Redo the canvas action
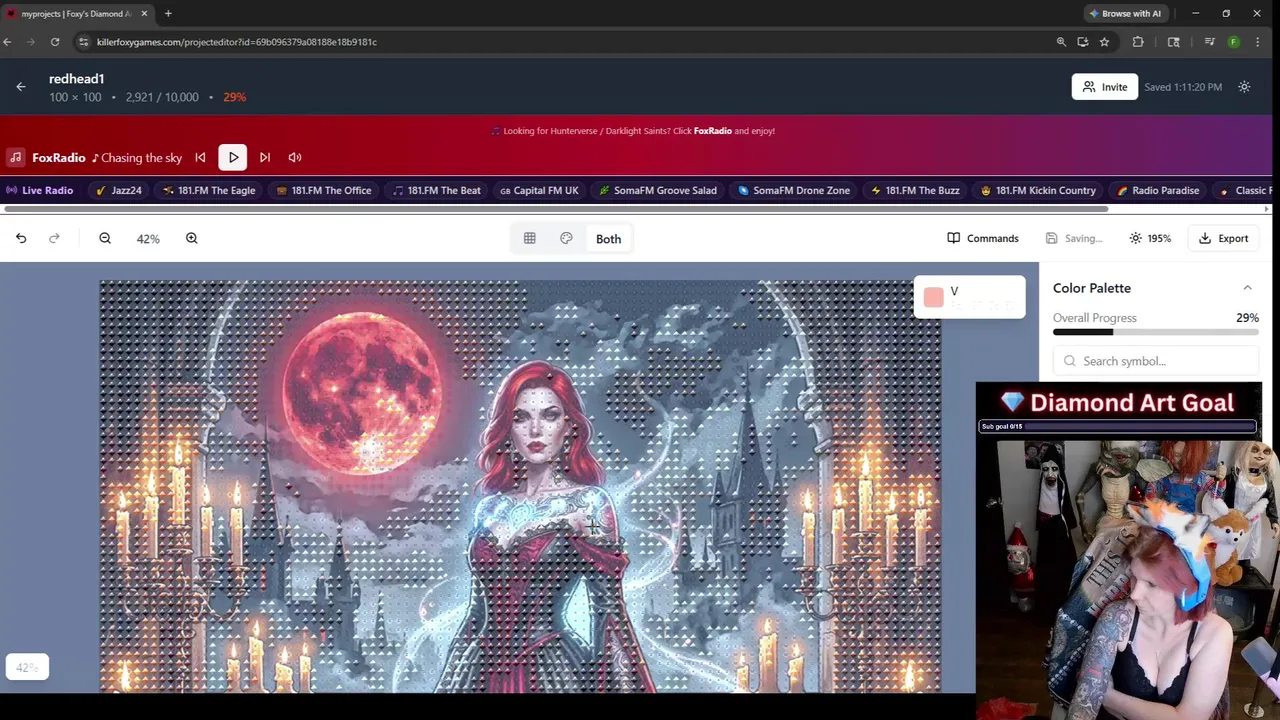 54,238
